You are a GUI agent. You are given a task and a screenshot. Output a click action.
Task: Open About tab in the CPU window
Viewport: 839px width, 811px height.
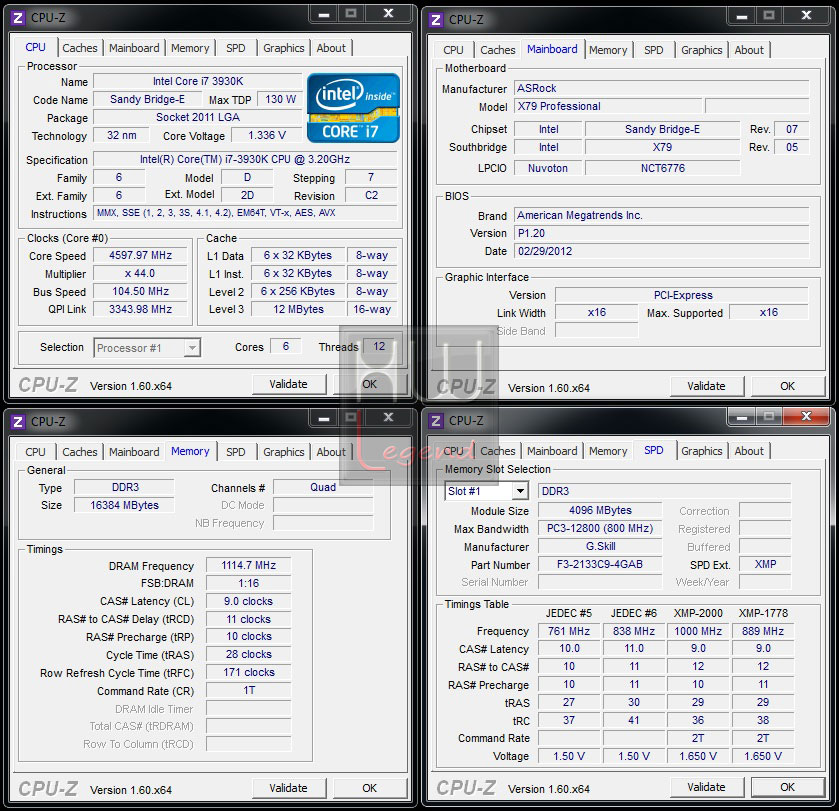click(331, 48)
